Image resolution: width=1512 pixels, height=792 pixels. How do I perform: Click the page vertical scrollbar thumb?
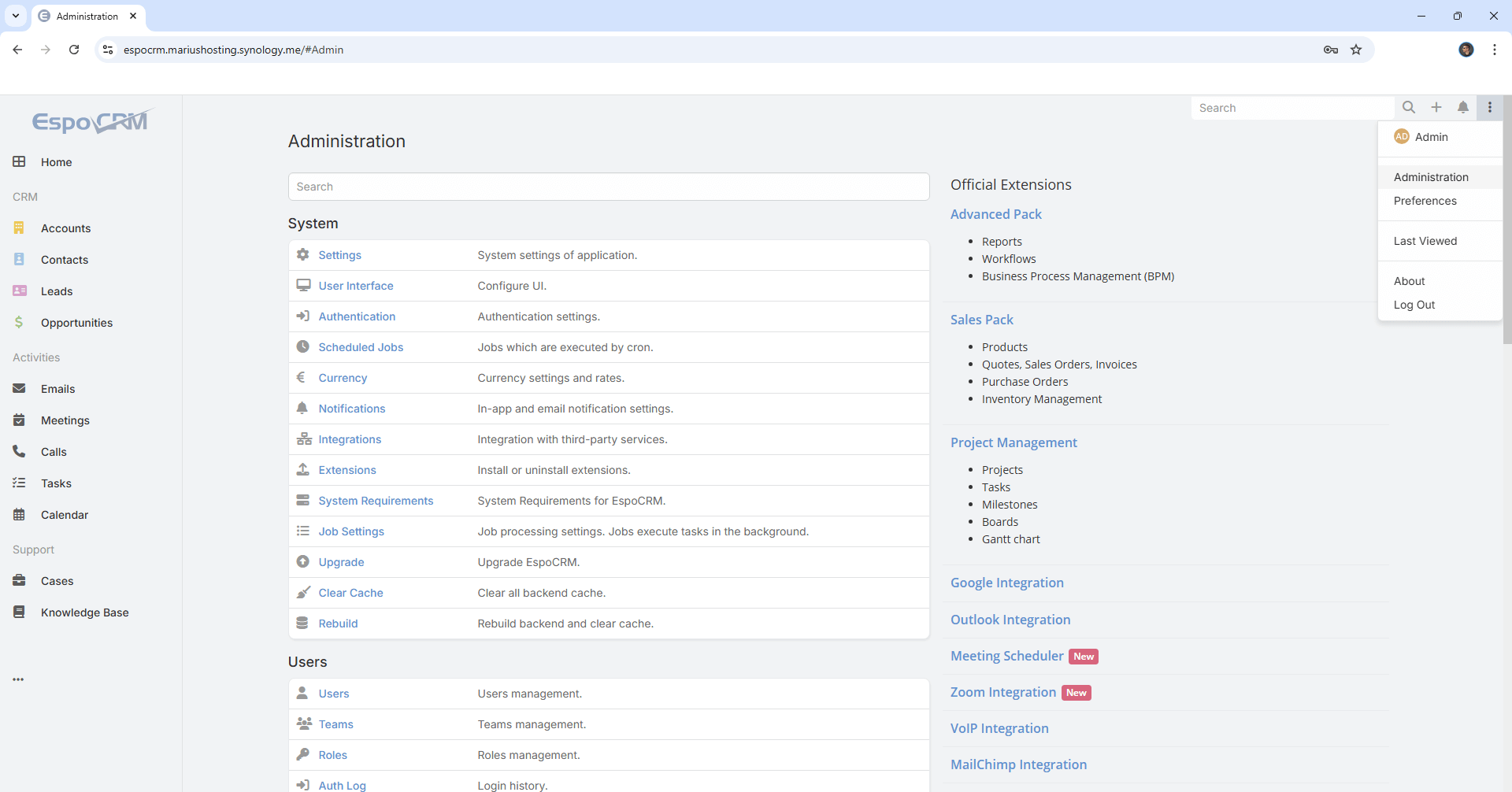click(1507, 220)
